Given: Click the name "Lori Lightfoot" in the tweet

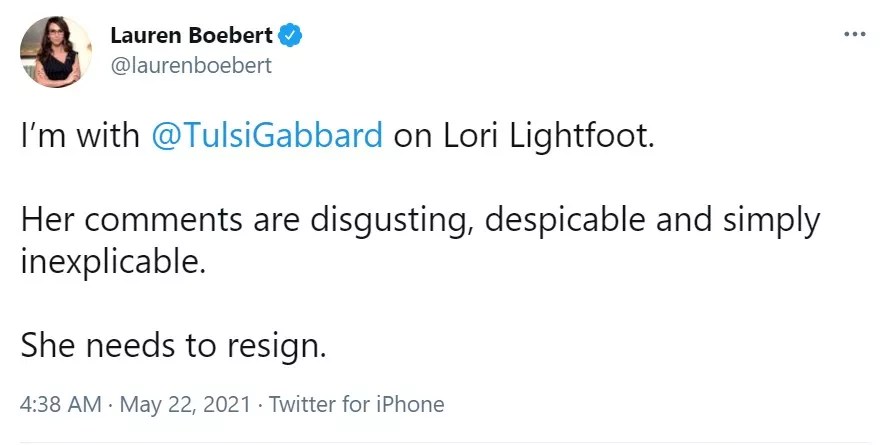Looking at the screenshot, I should click(548, 135).
